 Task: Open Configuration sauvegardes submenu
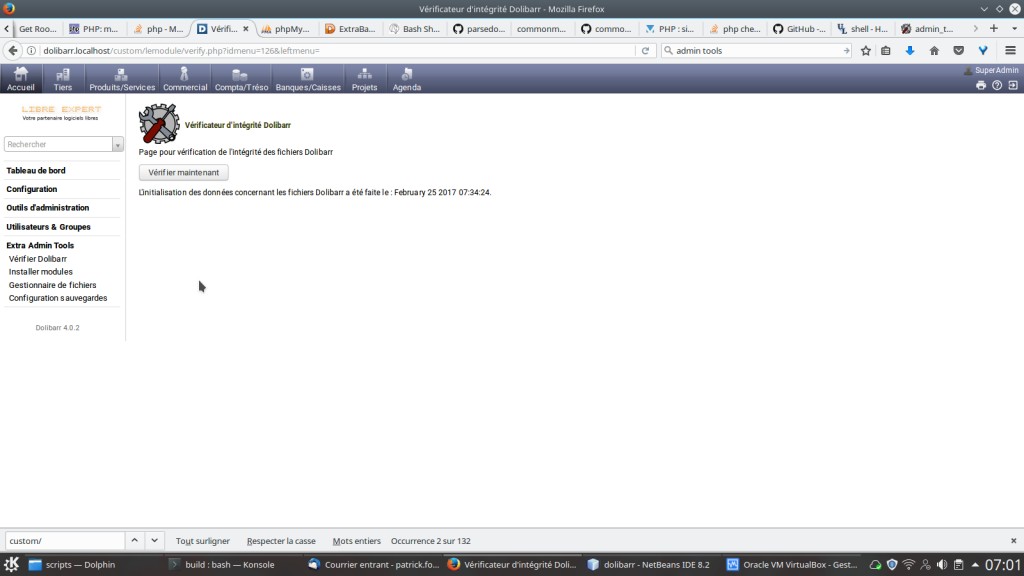(x=57, y=298)
